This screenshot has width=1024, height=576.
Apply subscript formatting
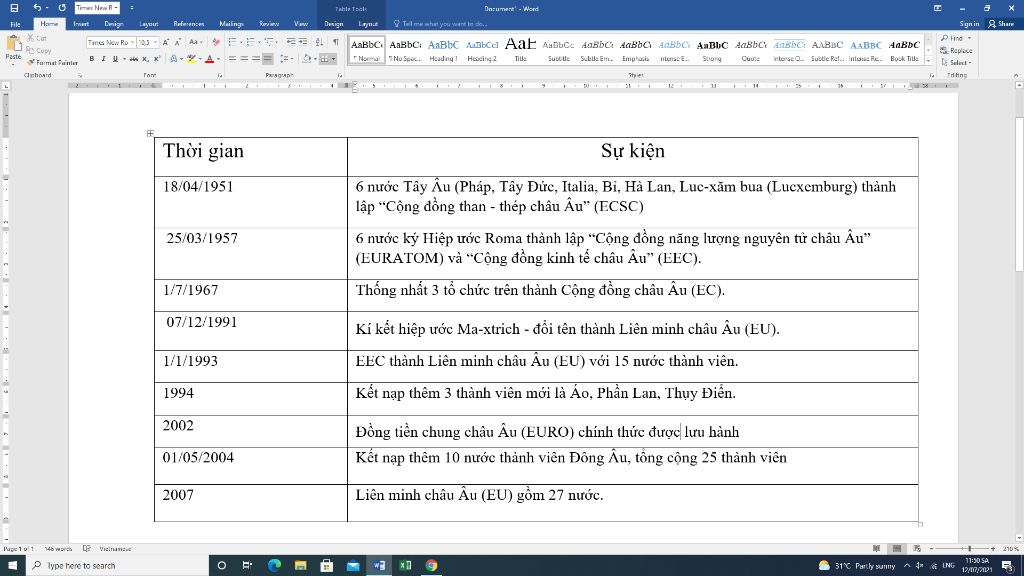coord(145,59)
